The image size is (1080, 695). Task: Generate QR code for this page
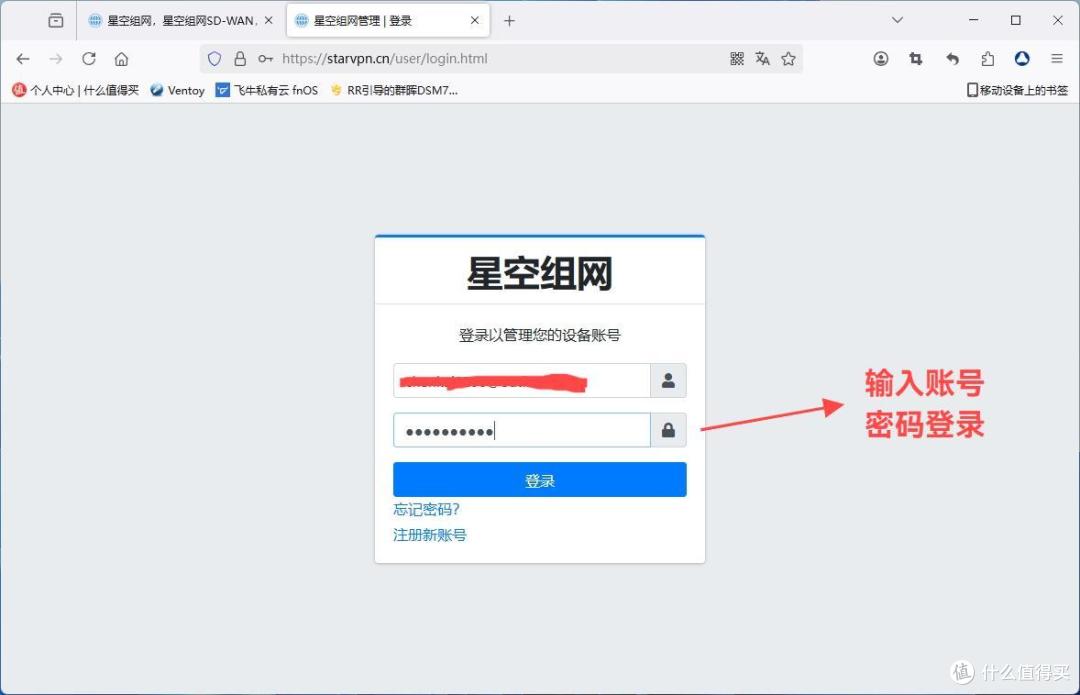(x=737, y=59)
